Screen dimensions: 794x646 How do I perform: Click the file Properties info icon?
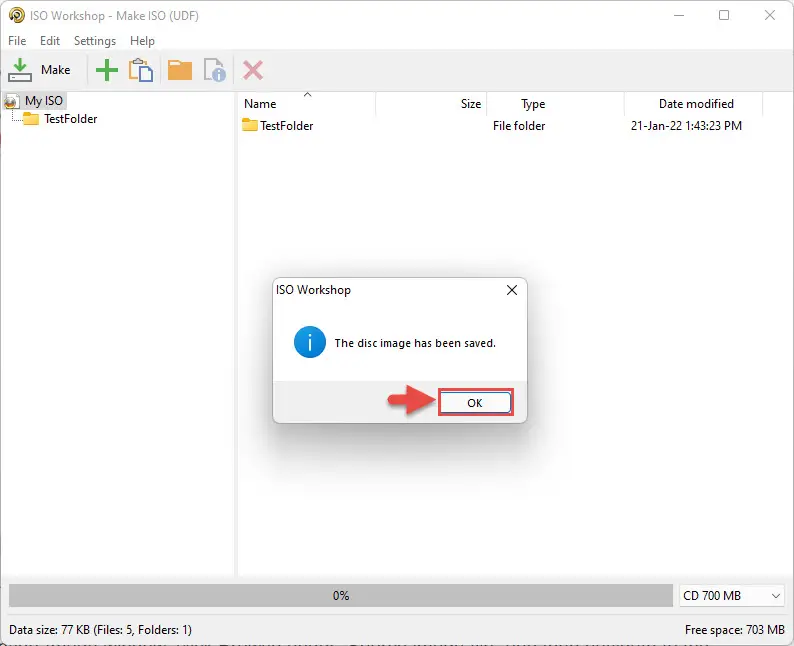[215, 70]
